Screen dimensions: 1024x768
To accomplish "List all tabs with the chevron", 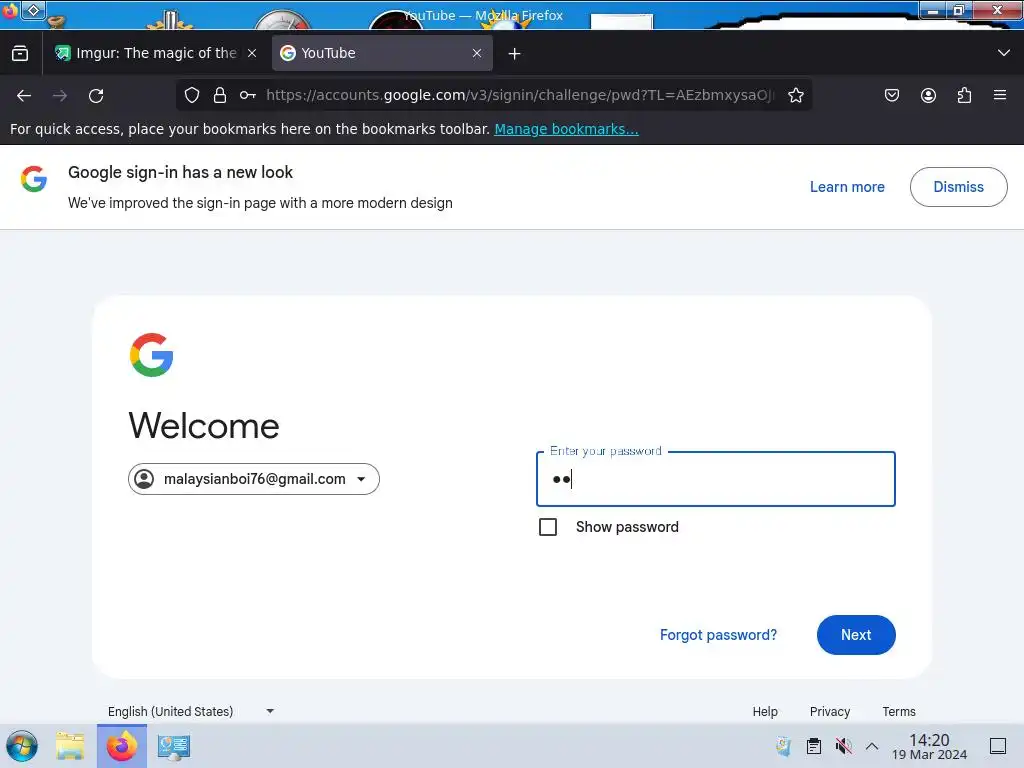I will coord(1004,53).
